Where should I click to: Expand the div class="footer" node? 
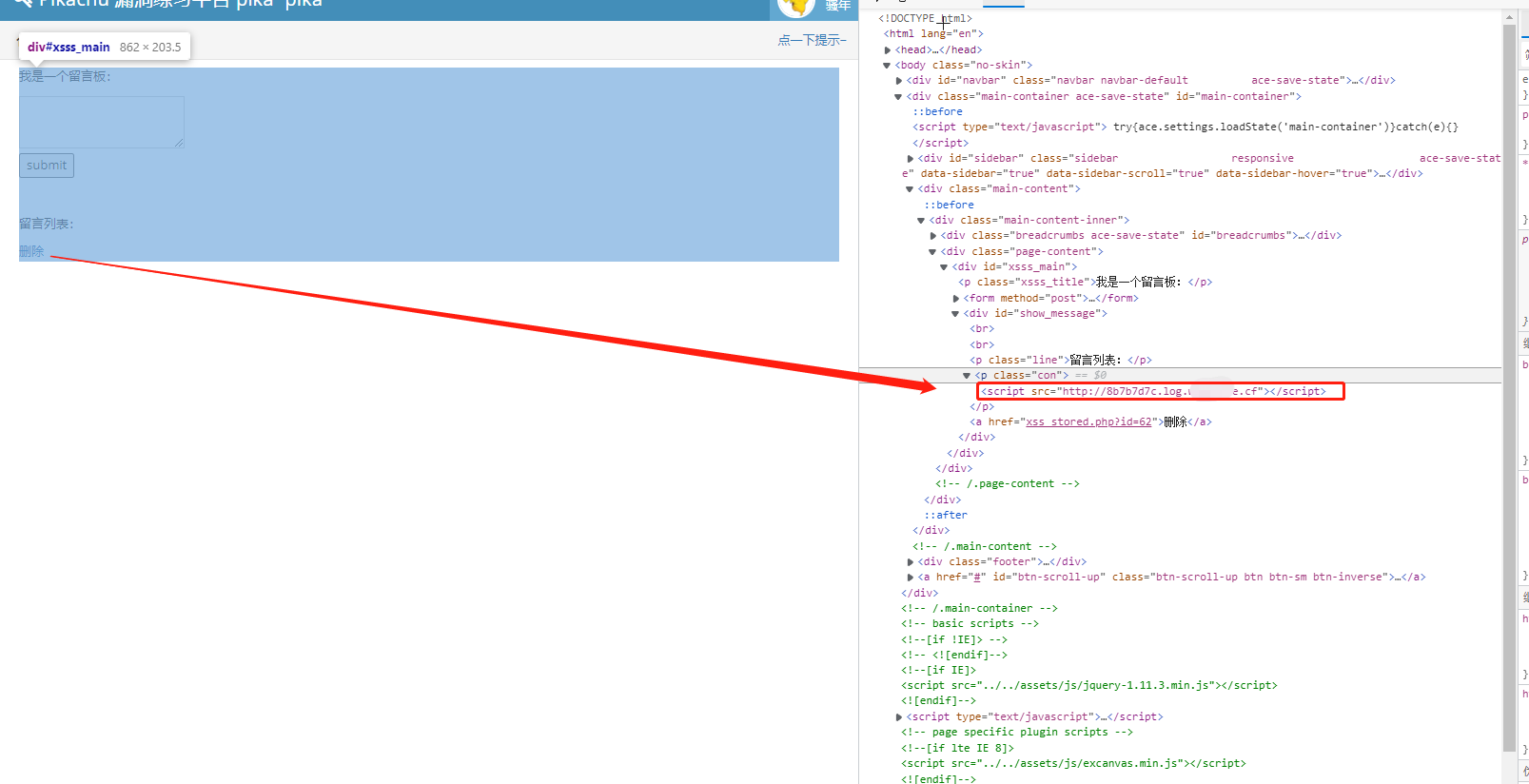click(x=911, y=562)
